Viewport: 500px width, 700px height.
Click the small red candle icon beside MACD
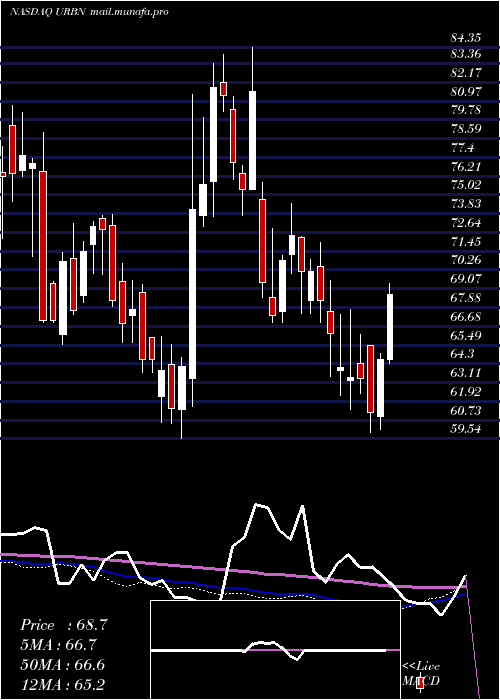(420, 683)
